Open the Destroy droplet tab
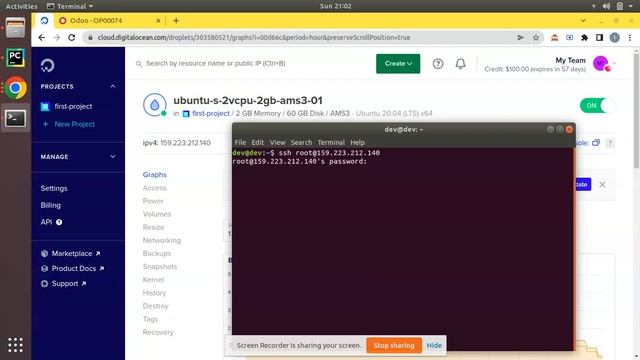 155,306
